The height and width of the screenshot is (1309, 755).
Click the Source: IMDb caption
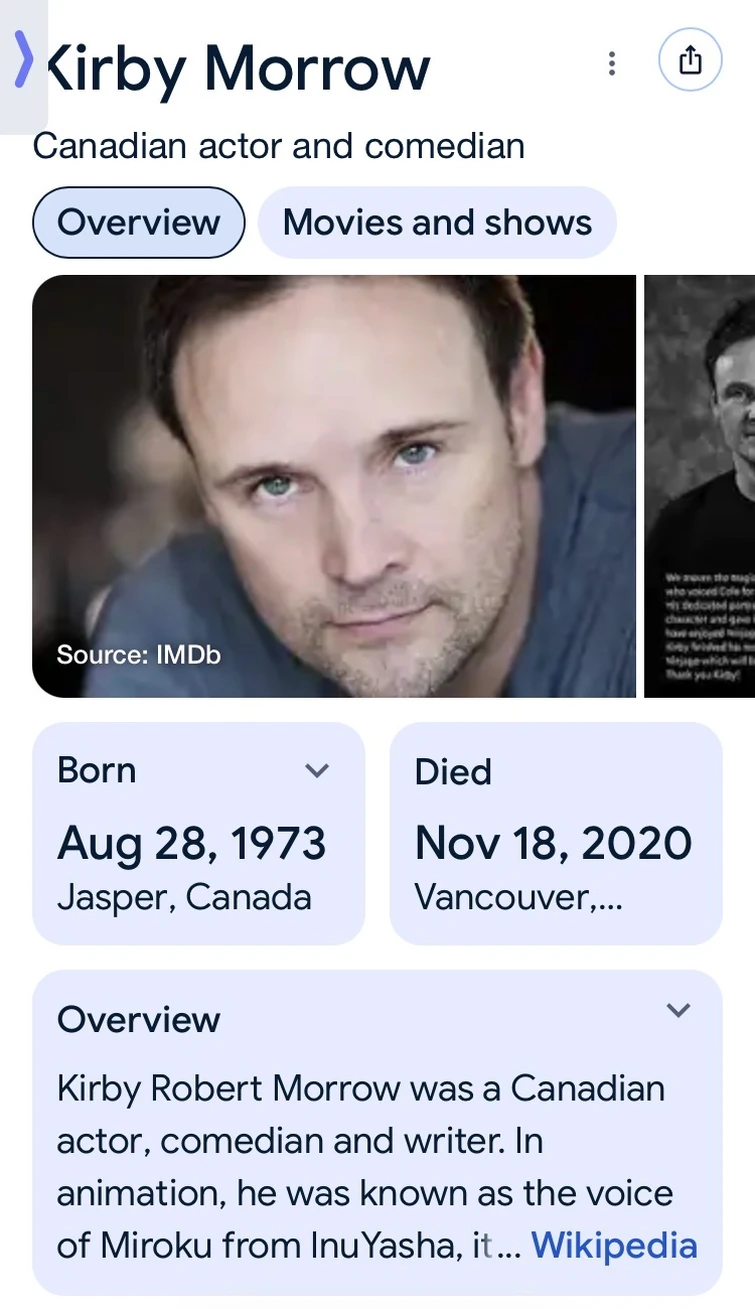(138, 655)
